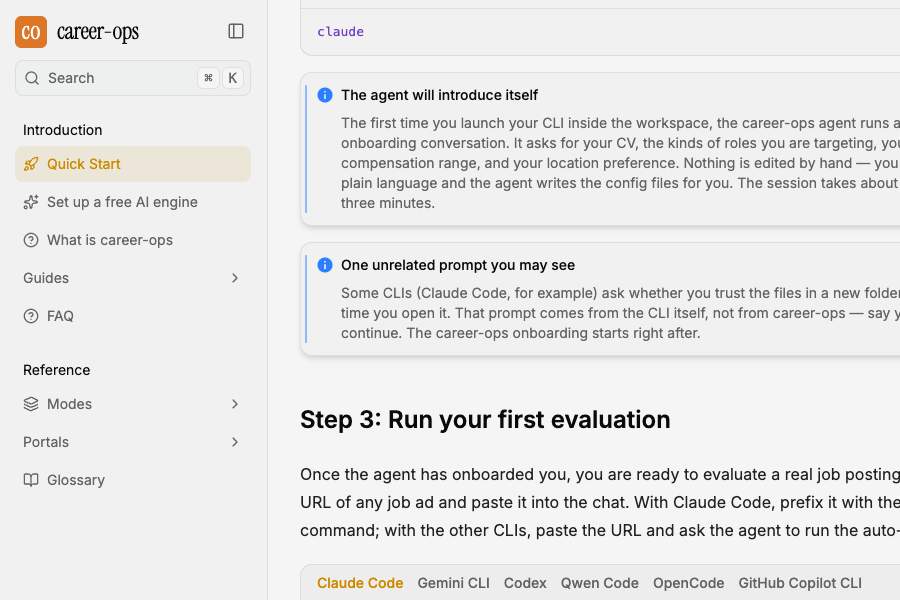This screenshot has width=900, height=600.
Task: Click the rocket icon beside Quick Start
Action: tap(31, 164)
